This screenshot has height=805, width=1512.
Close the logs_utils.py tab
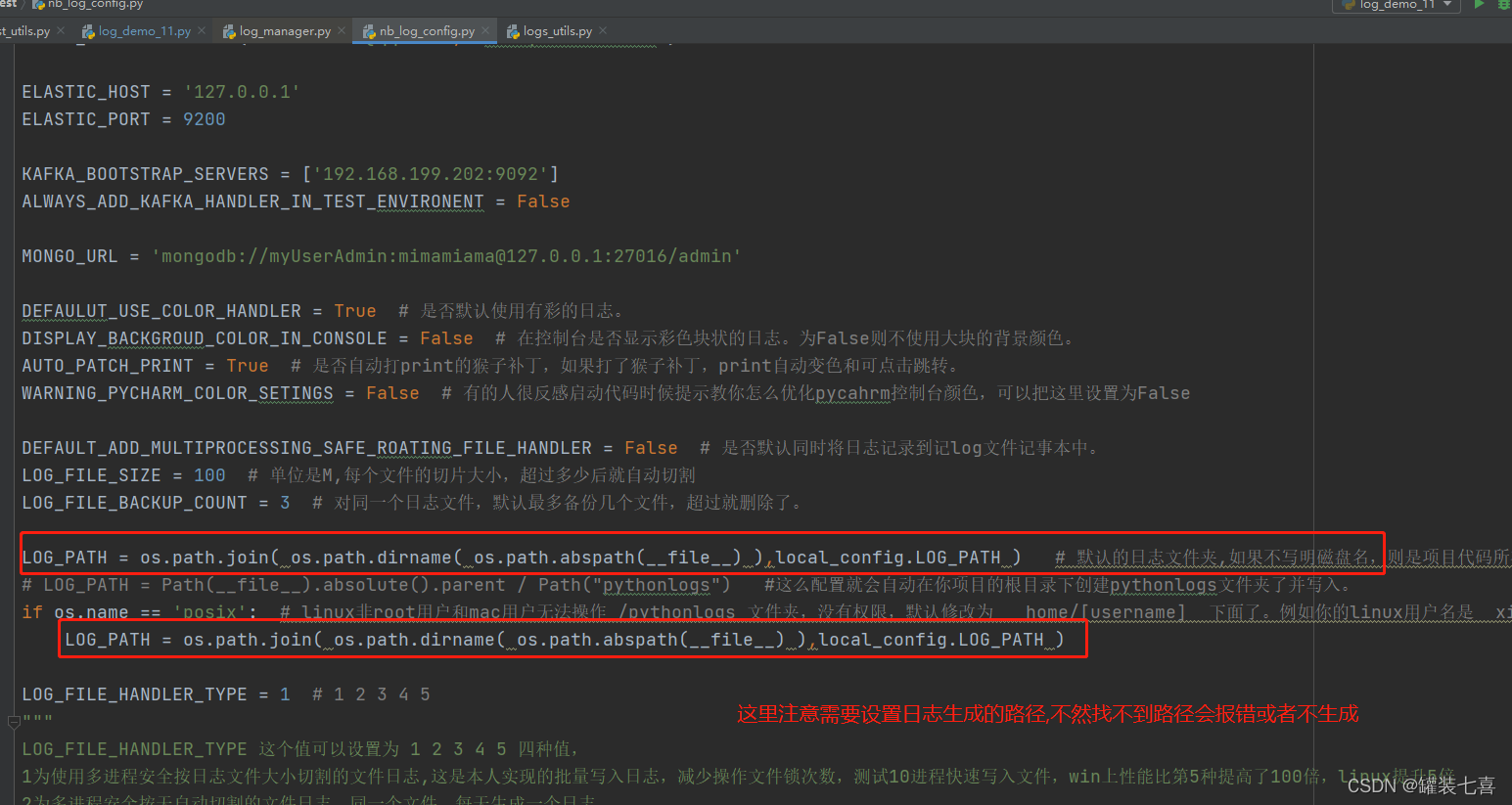603,30
